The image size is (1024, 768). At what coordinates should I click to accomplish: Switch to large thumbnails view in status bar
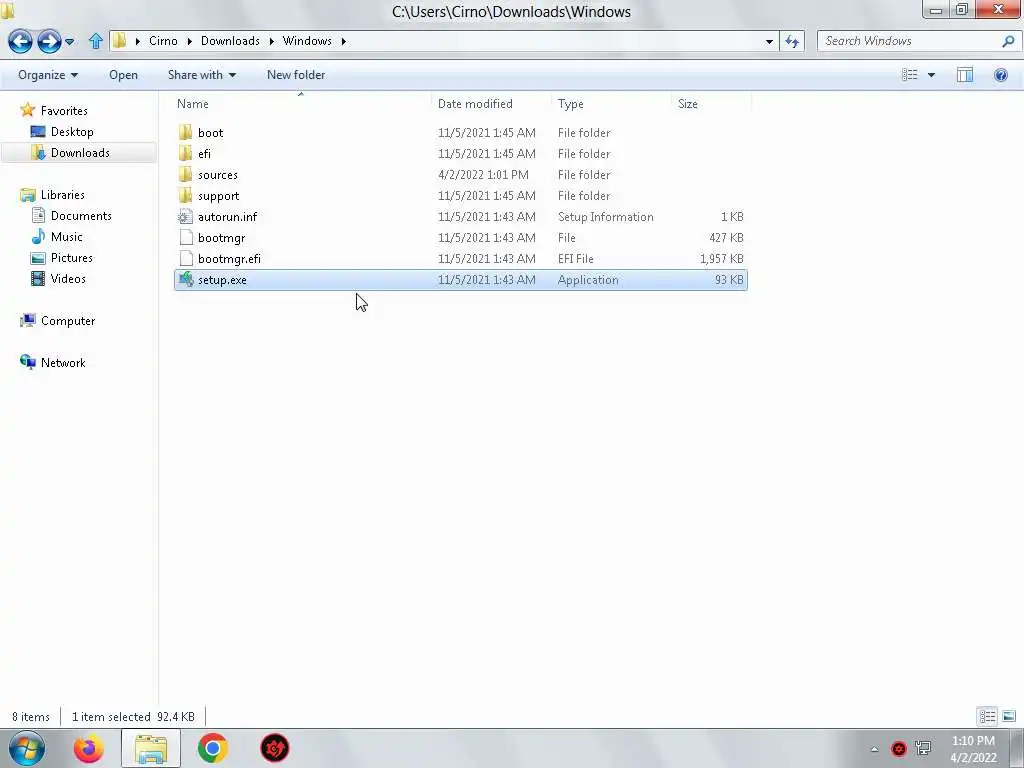click(1008, 716)
